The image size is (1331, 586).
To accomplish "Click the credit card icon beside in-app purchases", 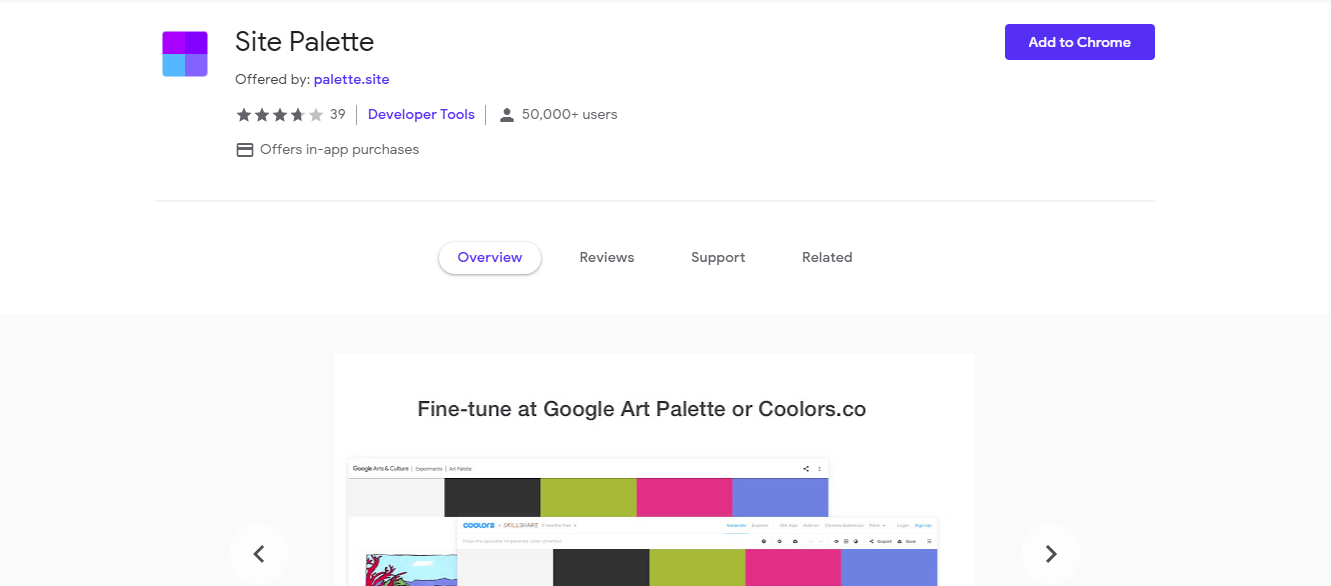I will (245, 148).
